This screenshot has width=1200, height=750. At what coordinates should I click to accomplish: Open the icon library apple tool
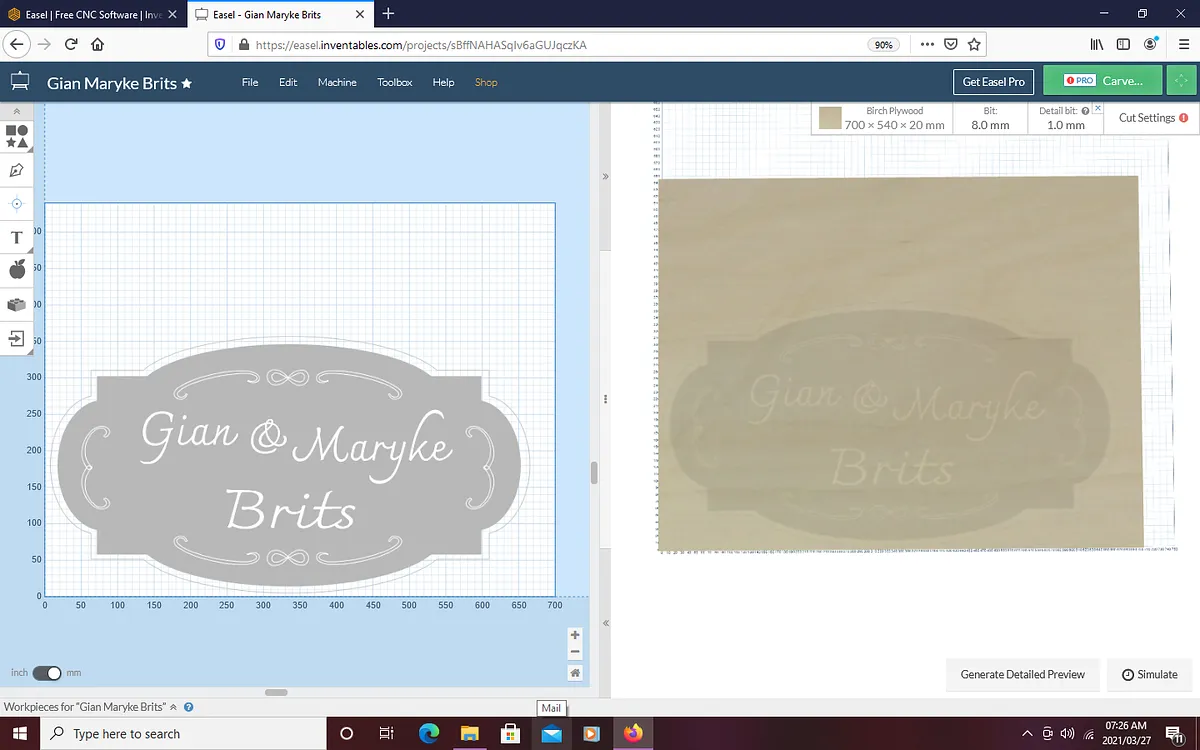tap(17, 269)
